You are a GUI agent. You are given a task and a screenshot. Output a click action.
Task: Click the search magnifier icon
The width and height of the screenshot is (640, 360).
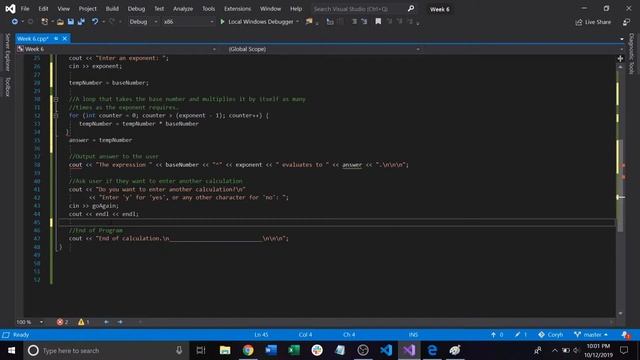(411, 9)
